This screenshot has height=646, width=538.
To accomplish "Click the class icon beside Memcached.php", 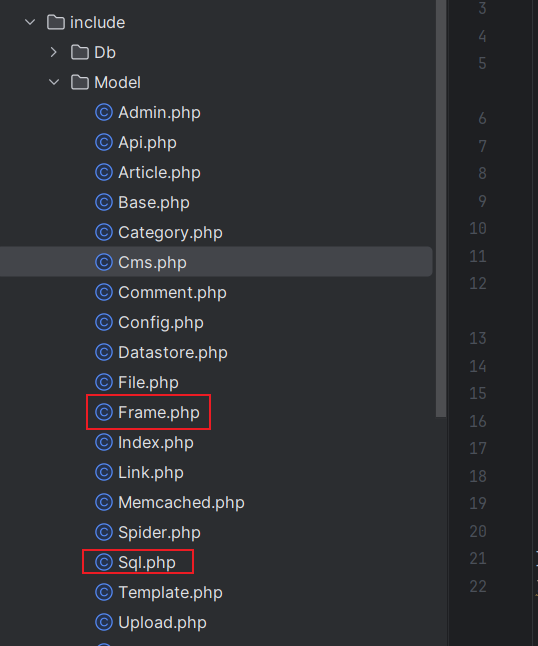I will click(104, 502).
